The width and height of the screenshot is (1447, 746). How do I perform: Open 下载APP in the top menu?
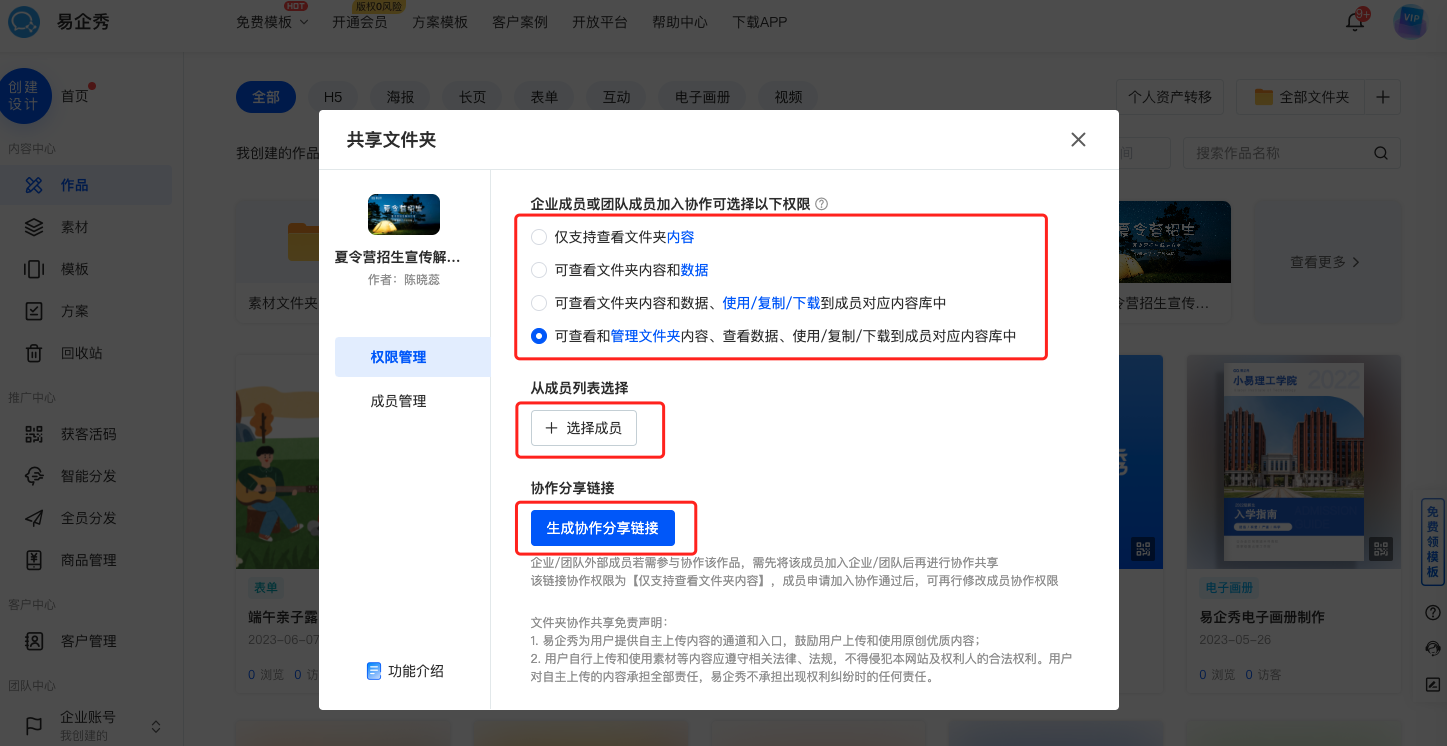point(760,22)
